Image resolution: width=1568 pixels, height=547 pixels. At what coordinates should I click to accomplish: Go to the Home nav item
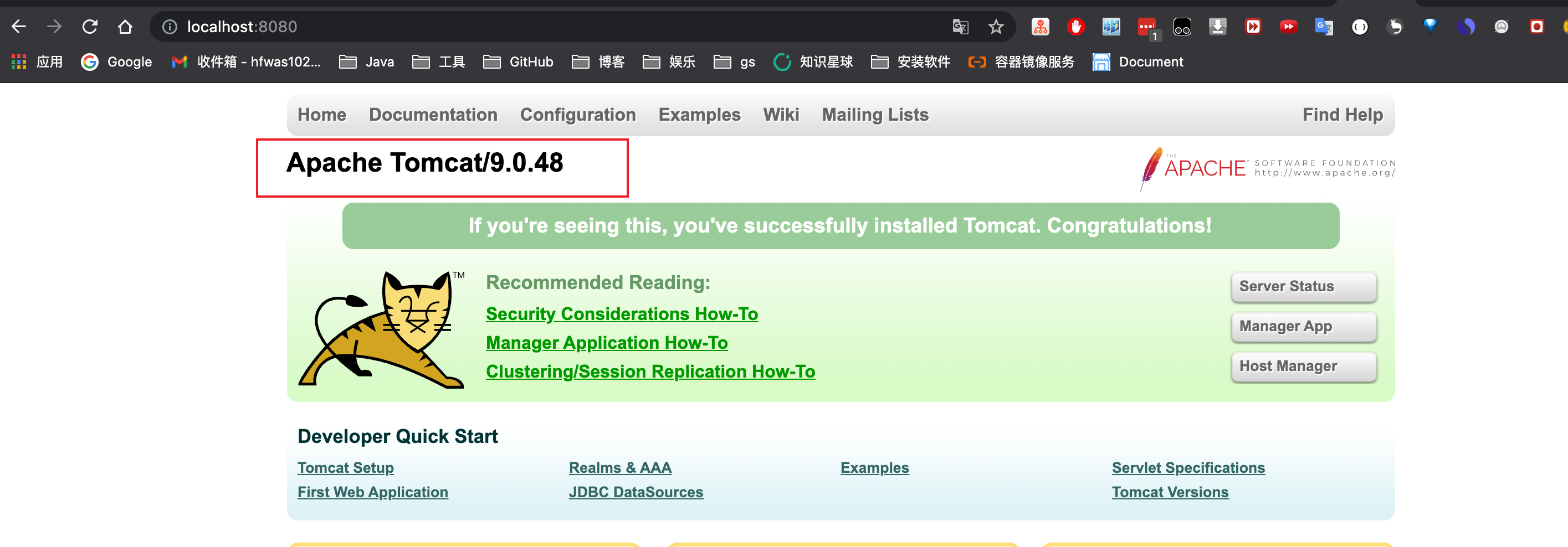321,115
